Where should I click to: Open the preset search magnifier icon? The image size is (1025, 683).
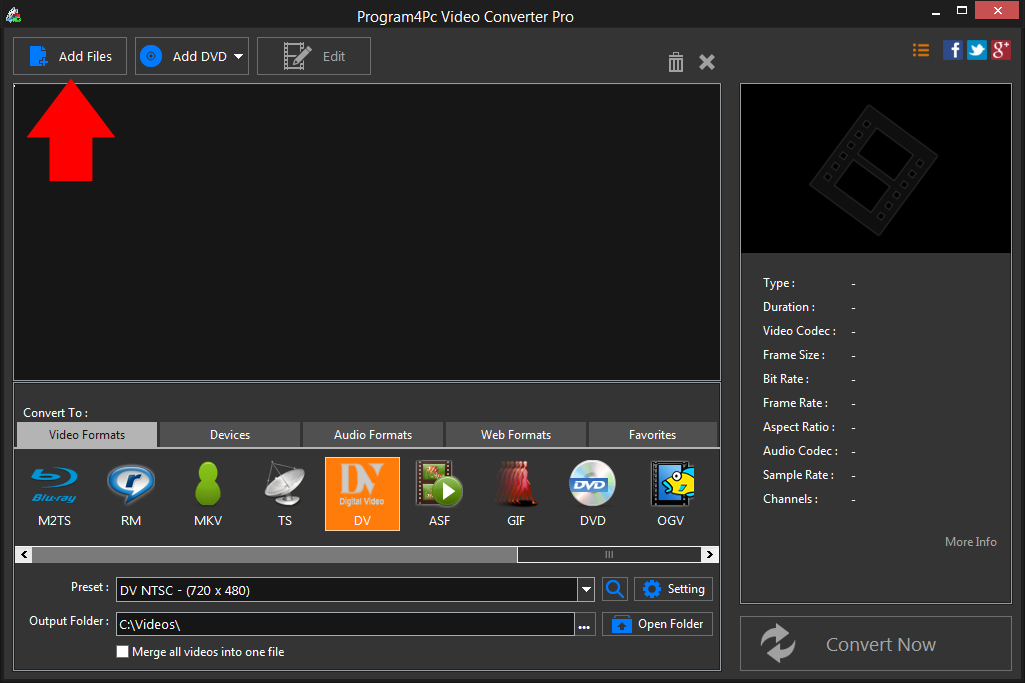pos(615,589)
